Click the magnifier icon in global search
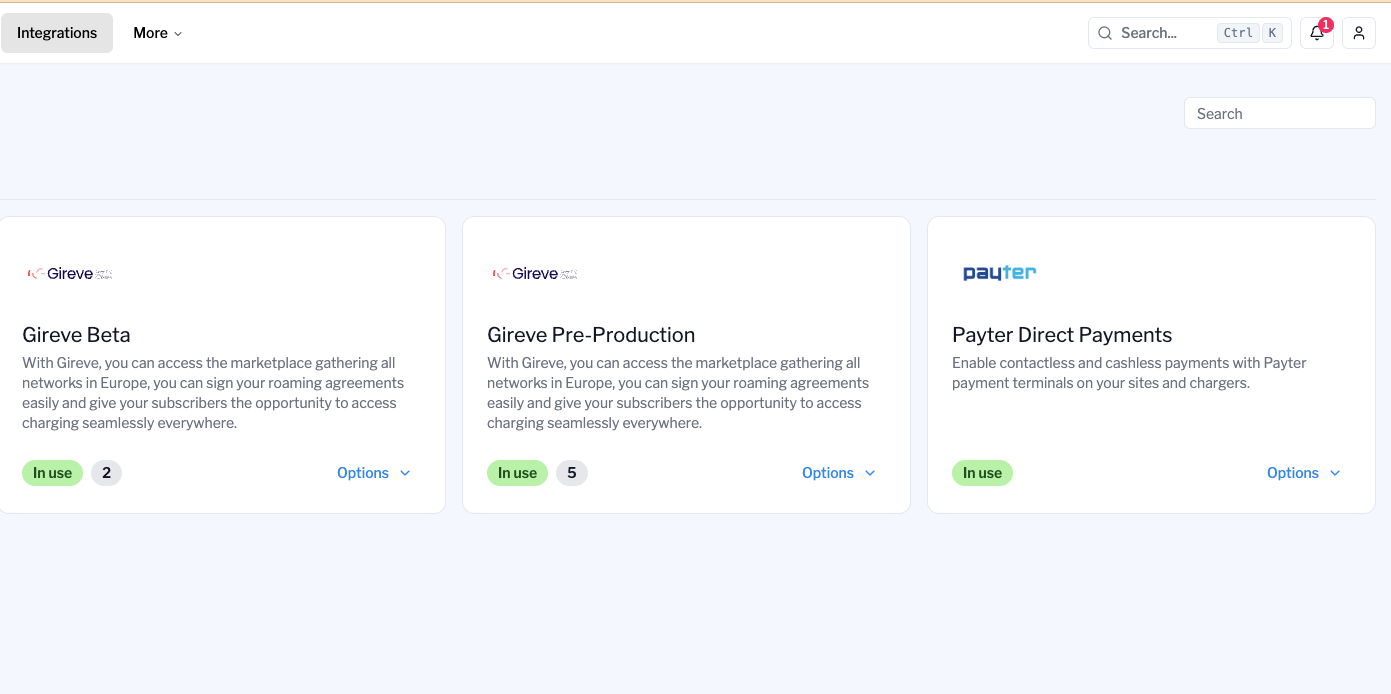The width and height of the screenshot is (1391, 694). tap(1105, 33)
